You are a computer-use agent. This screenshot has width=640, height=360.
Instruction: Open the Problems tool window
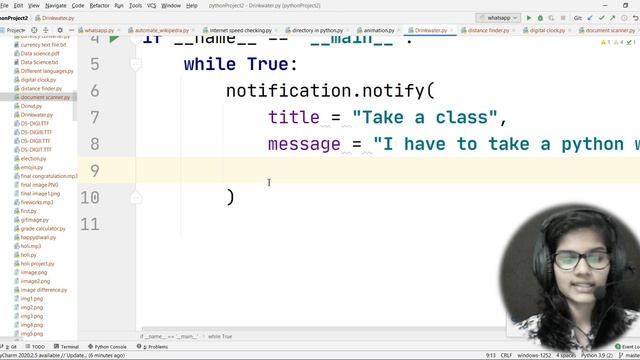click(x=152, y=347)
